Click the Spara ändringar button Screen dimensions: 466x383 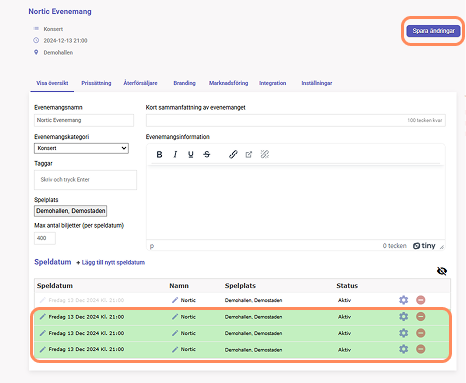coord(433,31)
